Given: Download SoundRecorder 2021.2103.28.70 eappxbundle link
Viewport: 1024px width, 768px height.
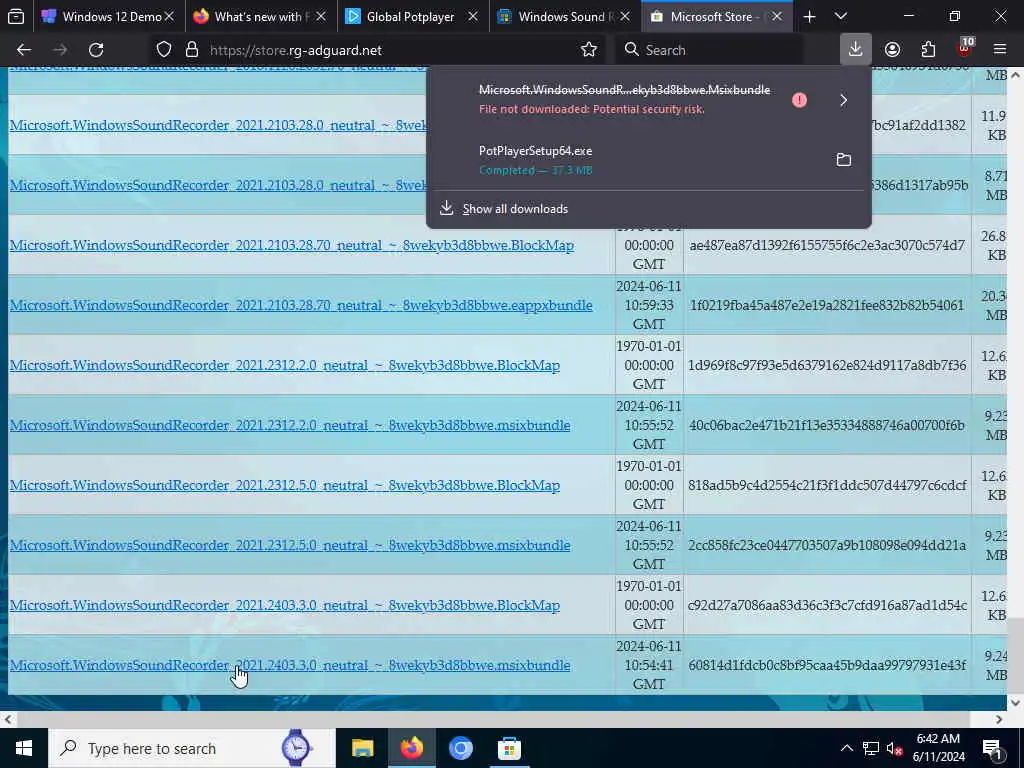Looking at the screenshot, I should (301, 306).
